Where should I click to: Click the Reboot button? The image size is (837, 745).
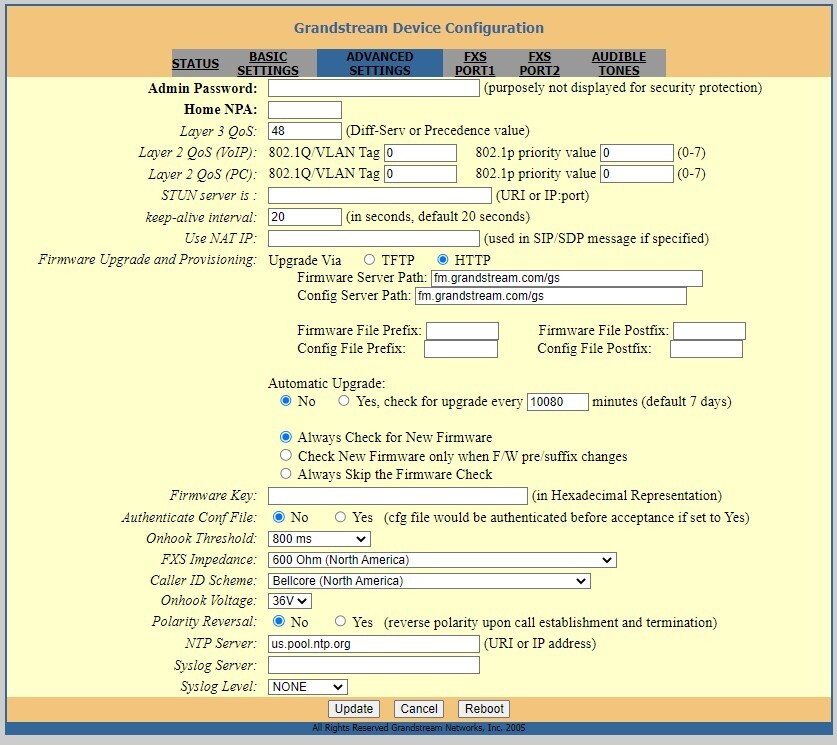tap(484, 709)
